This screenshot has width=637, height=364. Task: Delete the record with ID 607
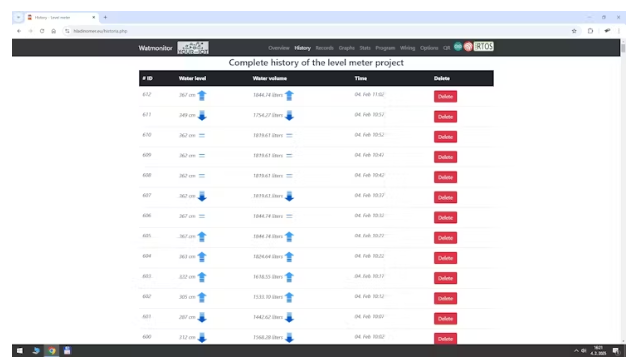tap(445, 197)
